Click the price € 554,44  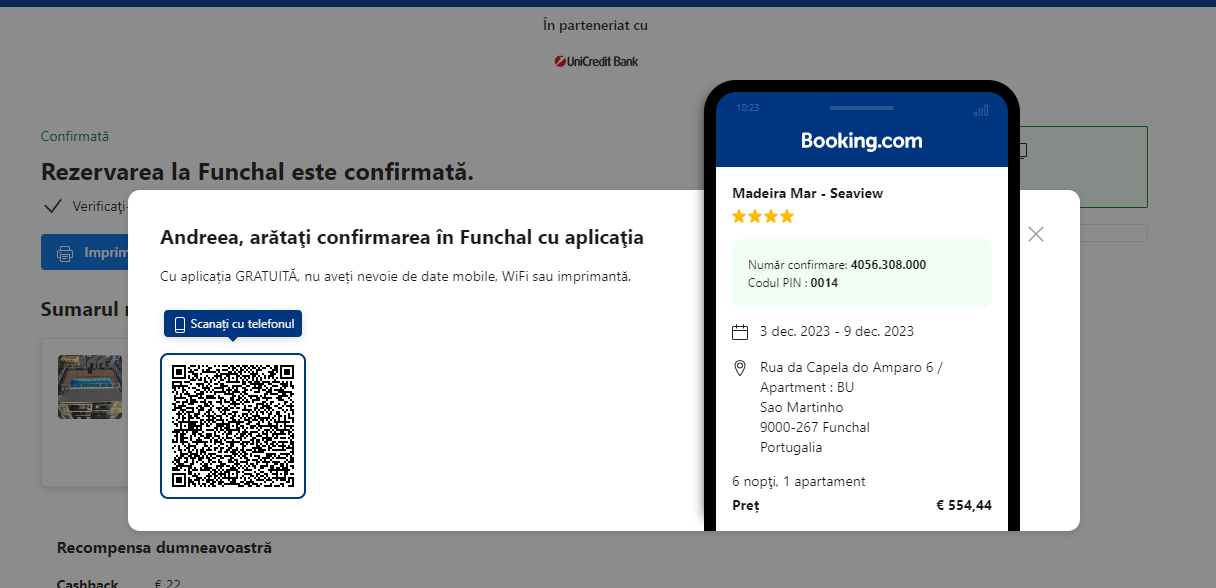pos(963,505)
